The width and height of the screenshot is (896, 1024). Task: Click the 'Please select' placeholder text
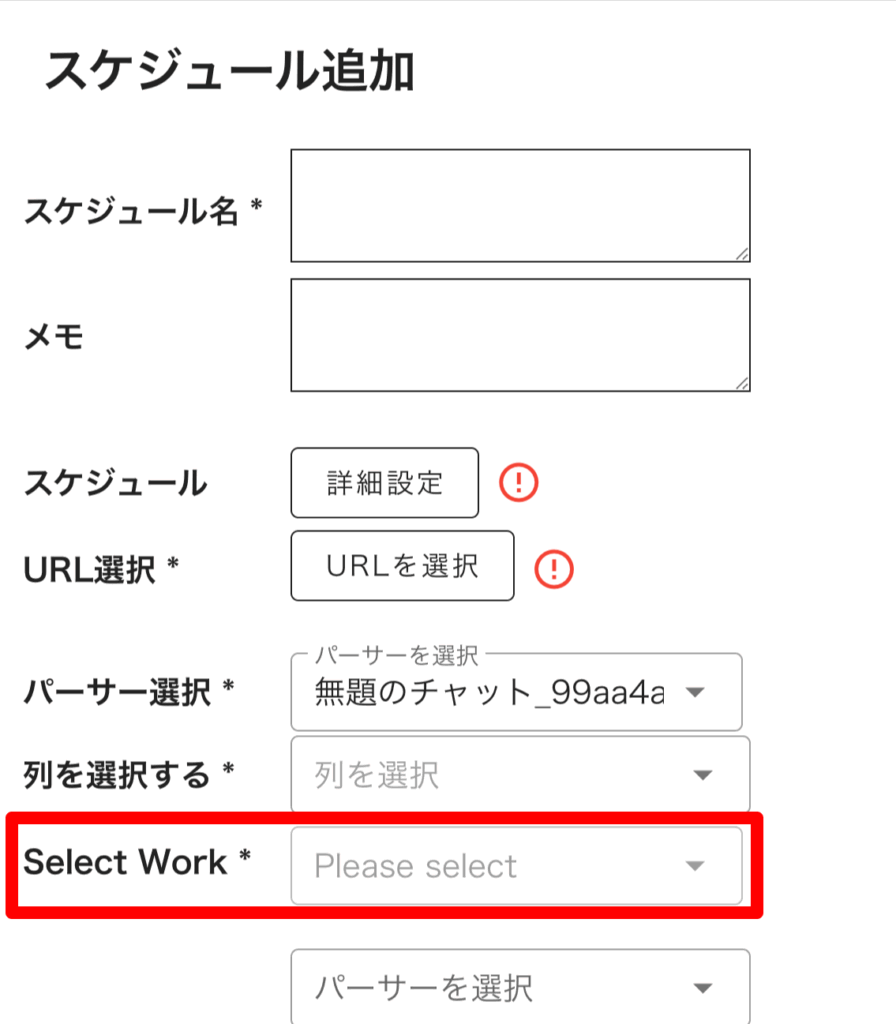pyautogui.click(x=416, y=866)
